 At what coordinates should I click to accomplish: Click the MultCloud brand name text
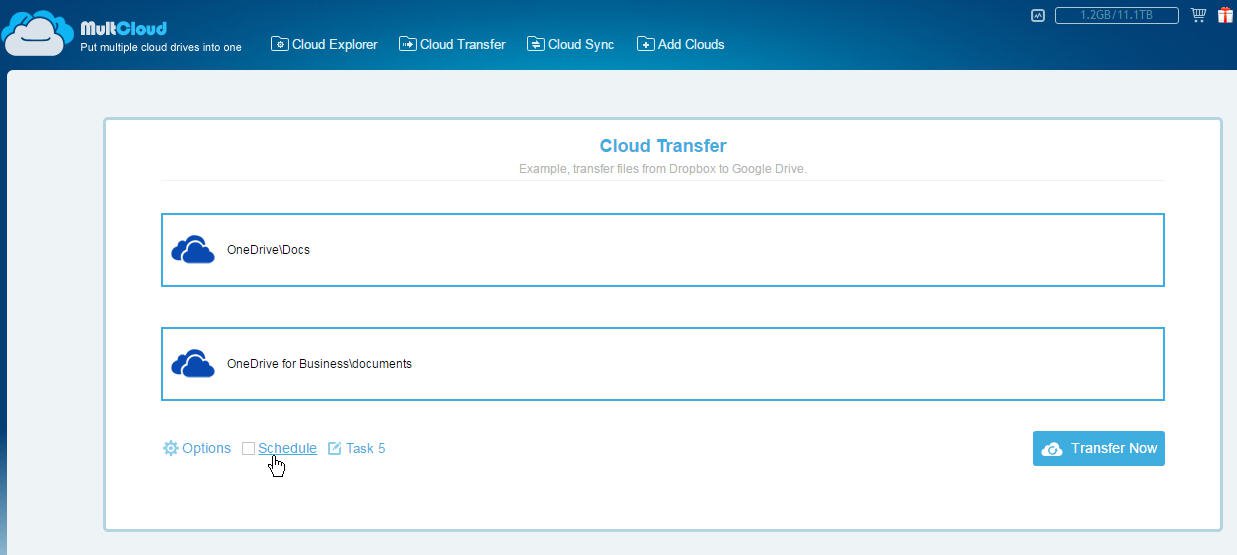[x=123, y=28]
